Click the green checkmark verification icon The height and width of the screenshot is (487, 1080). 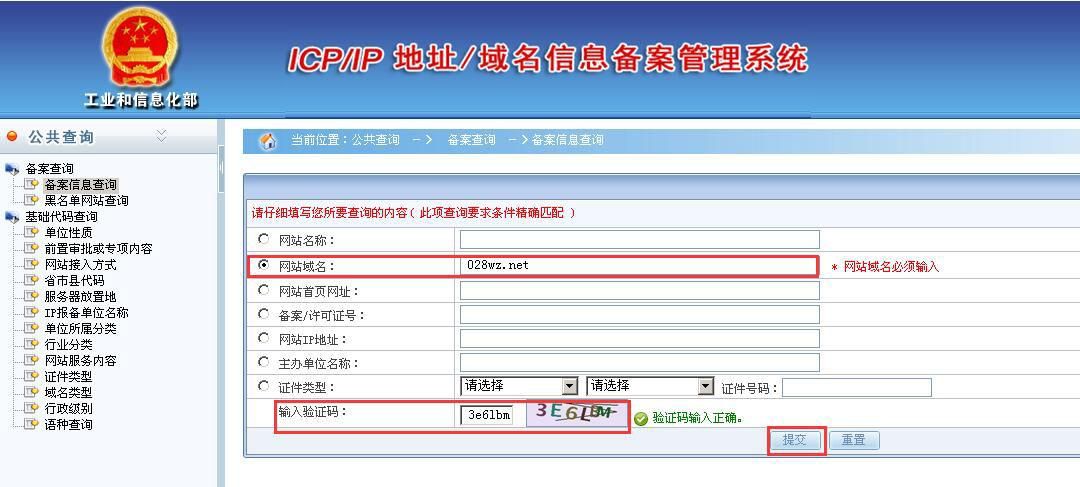coord(641,418)
